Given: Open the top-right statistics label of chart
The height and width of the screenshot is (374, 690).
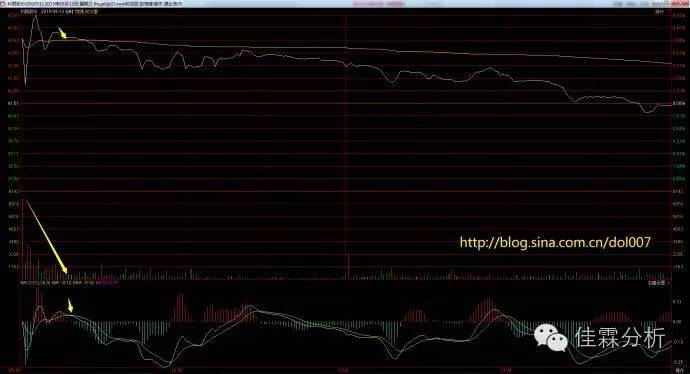Looking at the screenshot, I should point(659,12).
